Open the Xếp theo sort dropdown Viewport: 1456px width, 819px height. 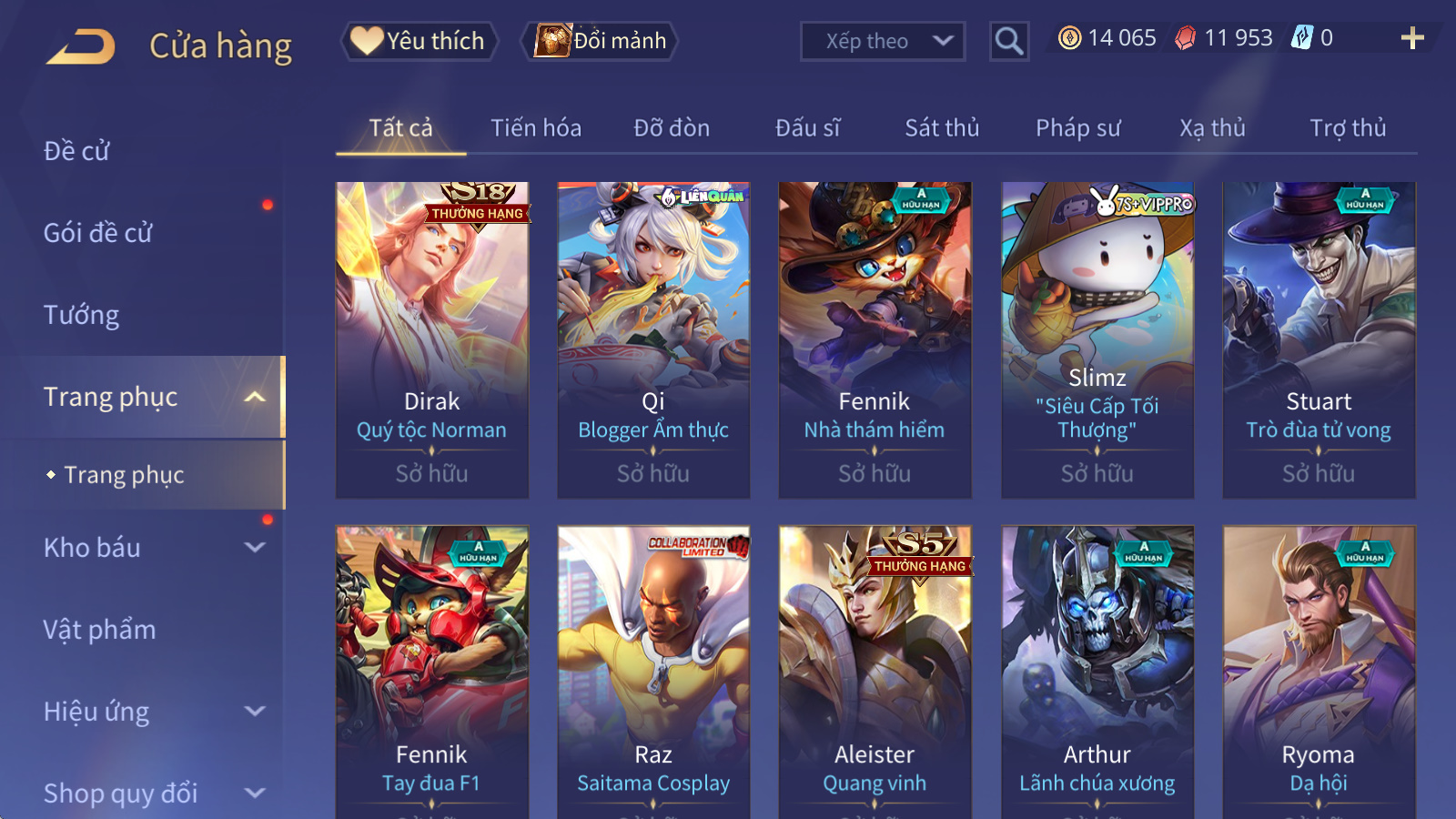click(x=883, y=41)
